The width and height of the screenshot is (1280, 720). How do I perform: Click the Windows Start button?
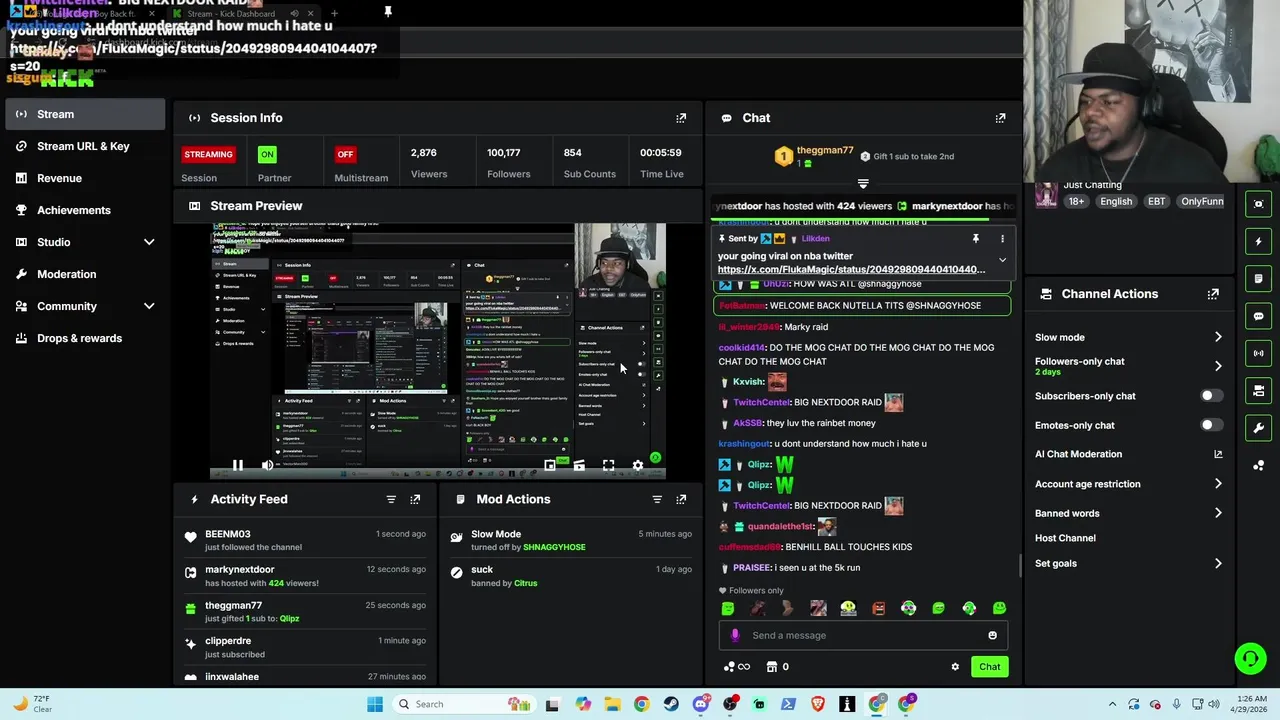pyautogui.click(x=375, y=704)
